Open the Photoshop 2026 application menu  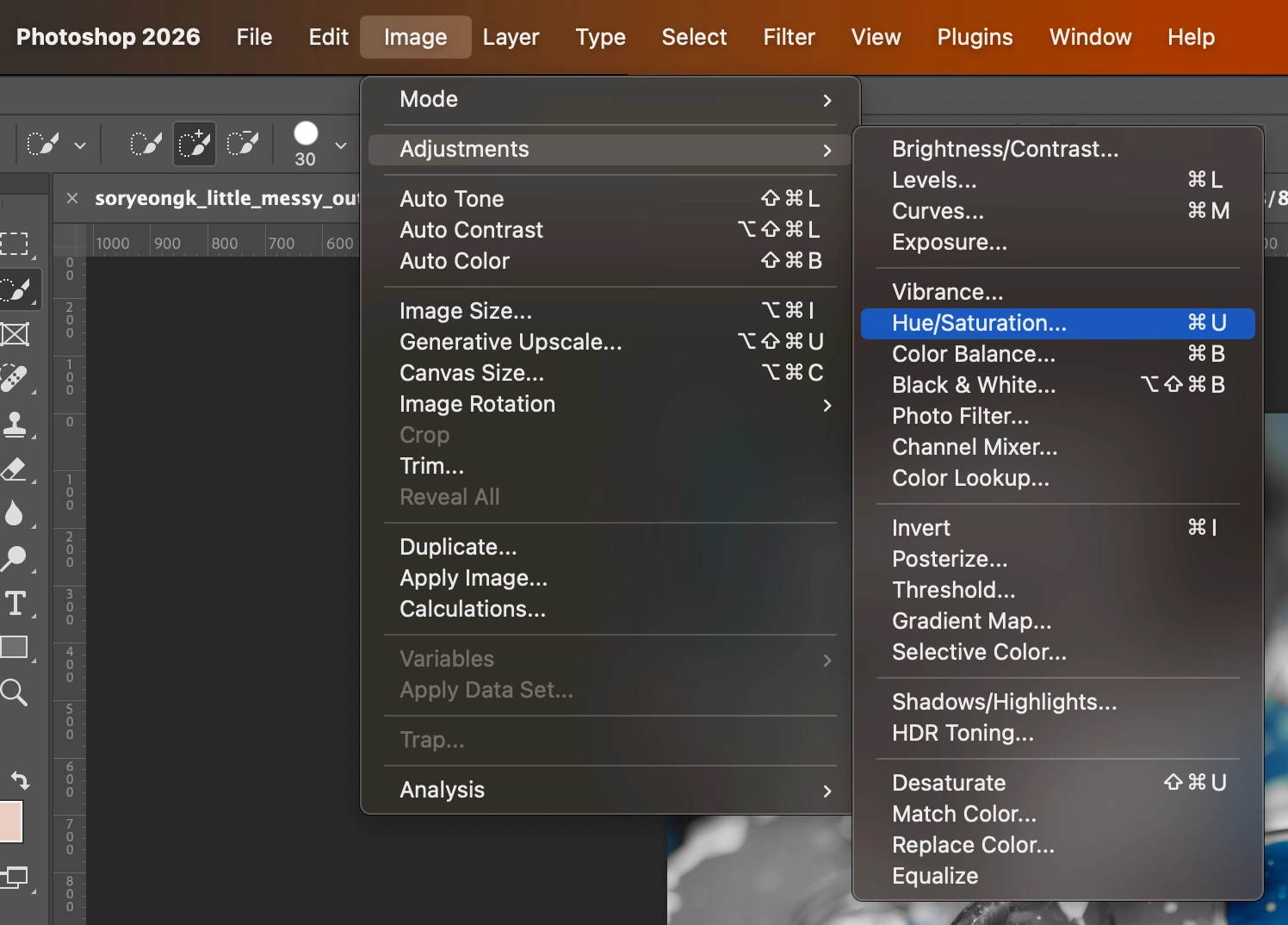108,37
